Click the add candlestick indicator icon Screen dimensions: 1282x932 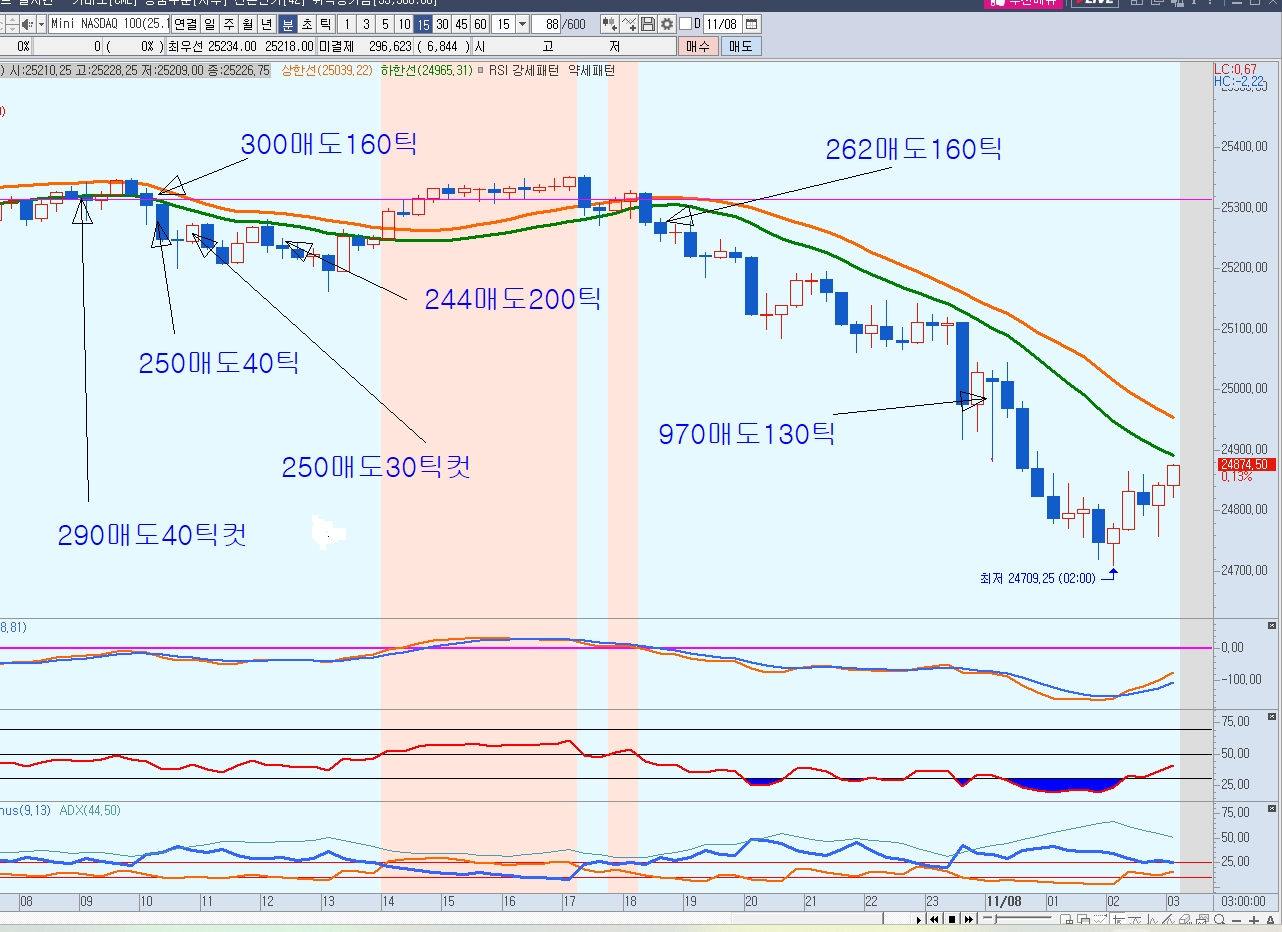(609, 23)
